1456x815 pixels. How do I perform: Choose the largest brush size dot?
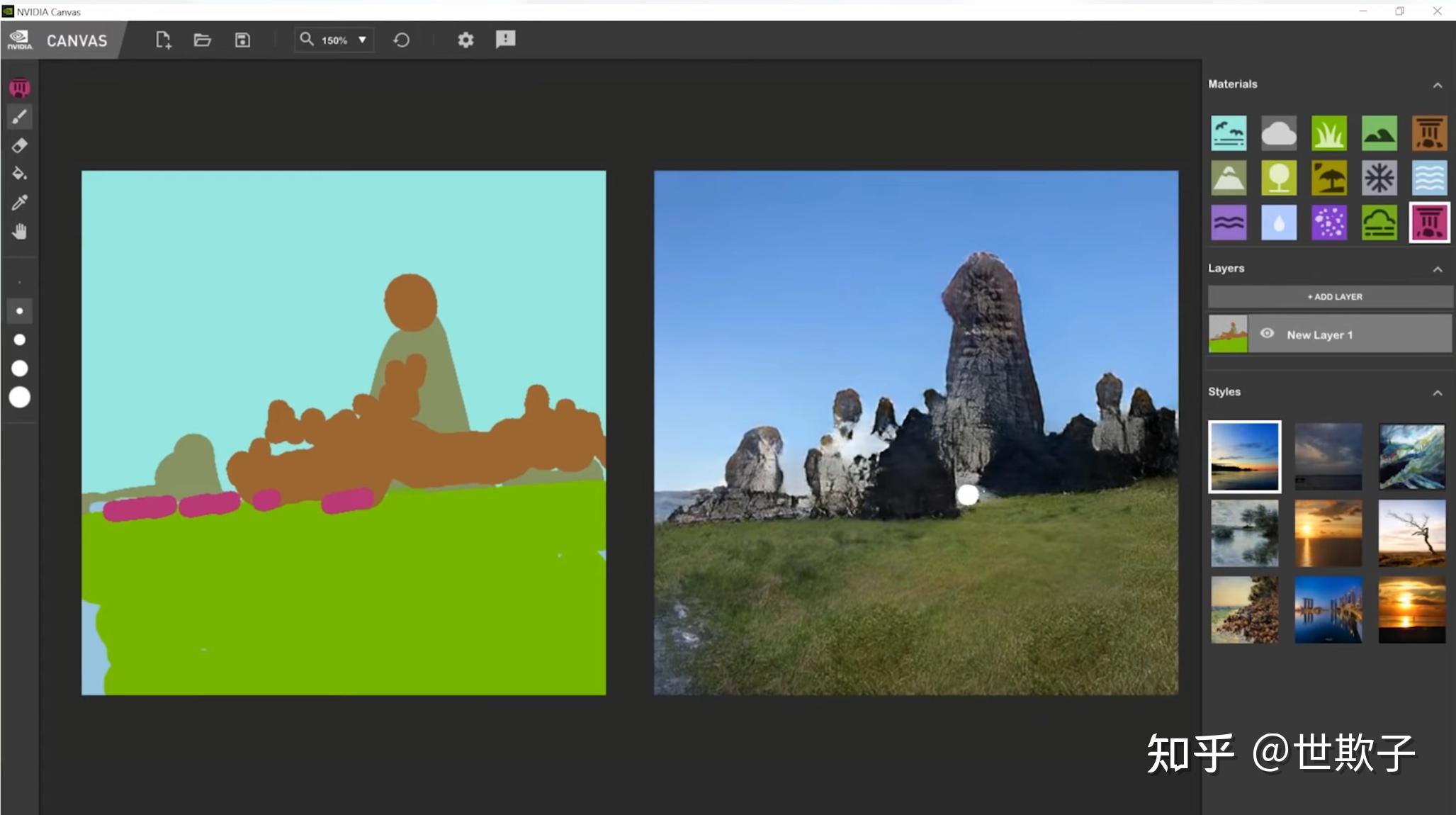click(20, 398)
